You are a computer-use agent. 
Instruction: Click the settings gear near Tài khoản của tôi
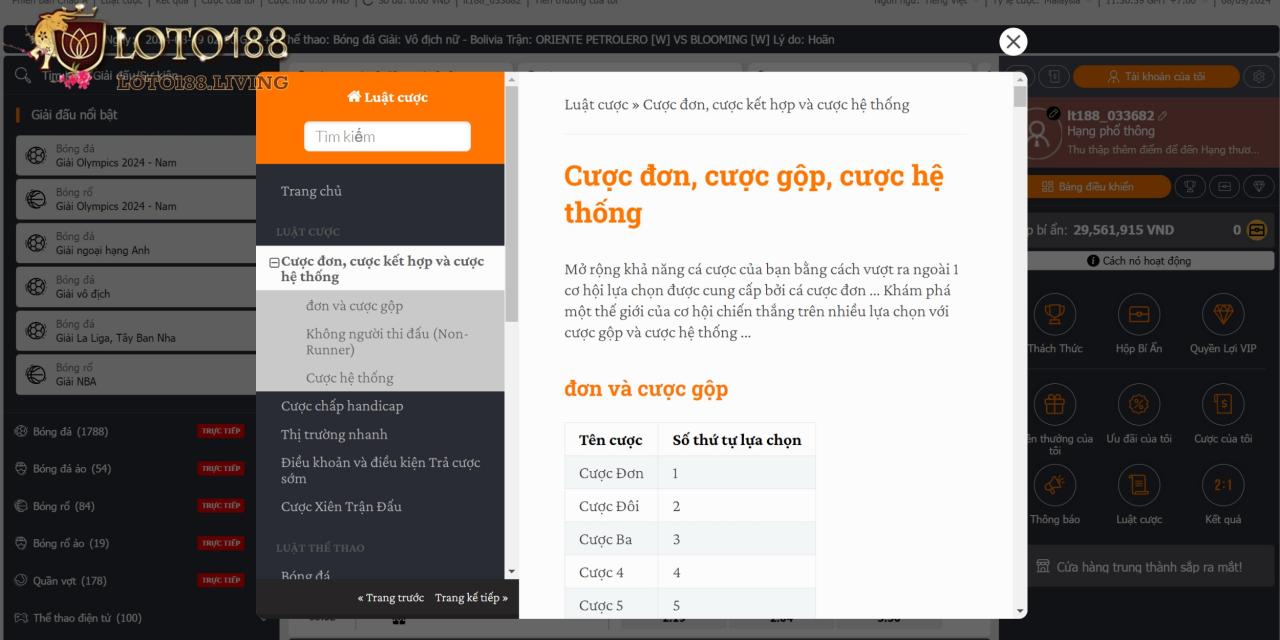(x=1257, y=76)
